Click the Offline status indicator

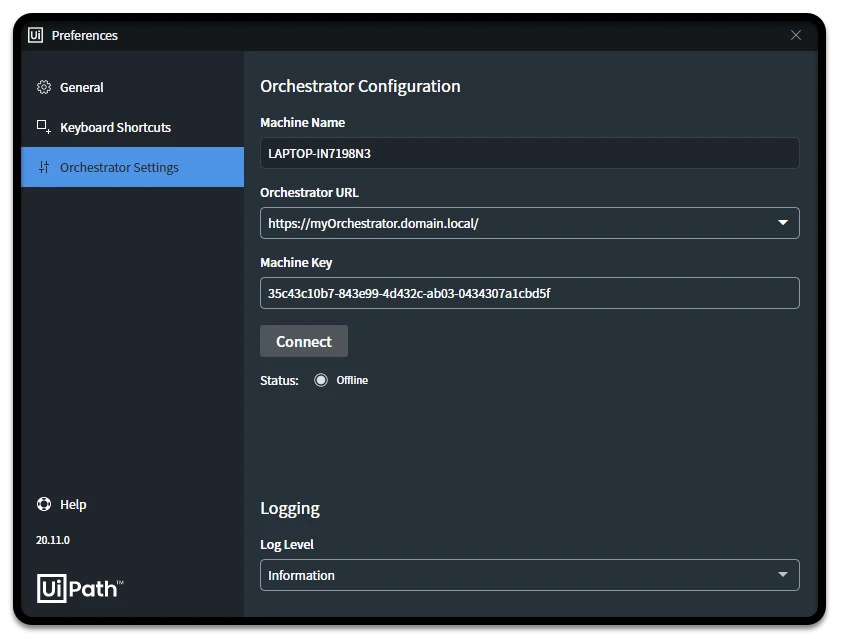321,380
